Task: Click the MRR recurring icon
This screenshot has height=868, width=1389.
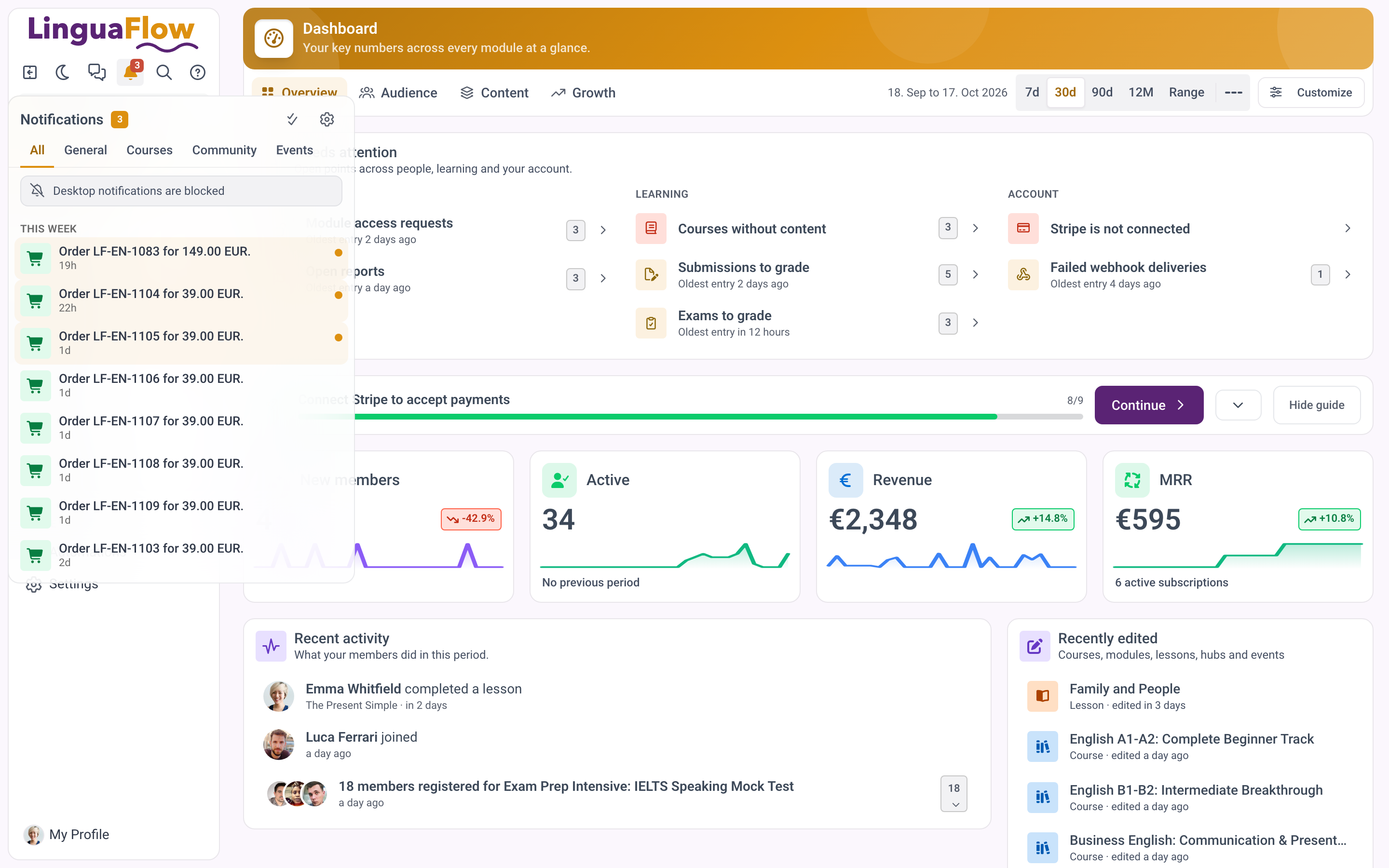Action: click(x=1132, y=480)
